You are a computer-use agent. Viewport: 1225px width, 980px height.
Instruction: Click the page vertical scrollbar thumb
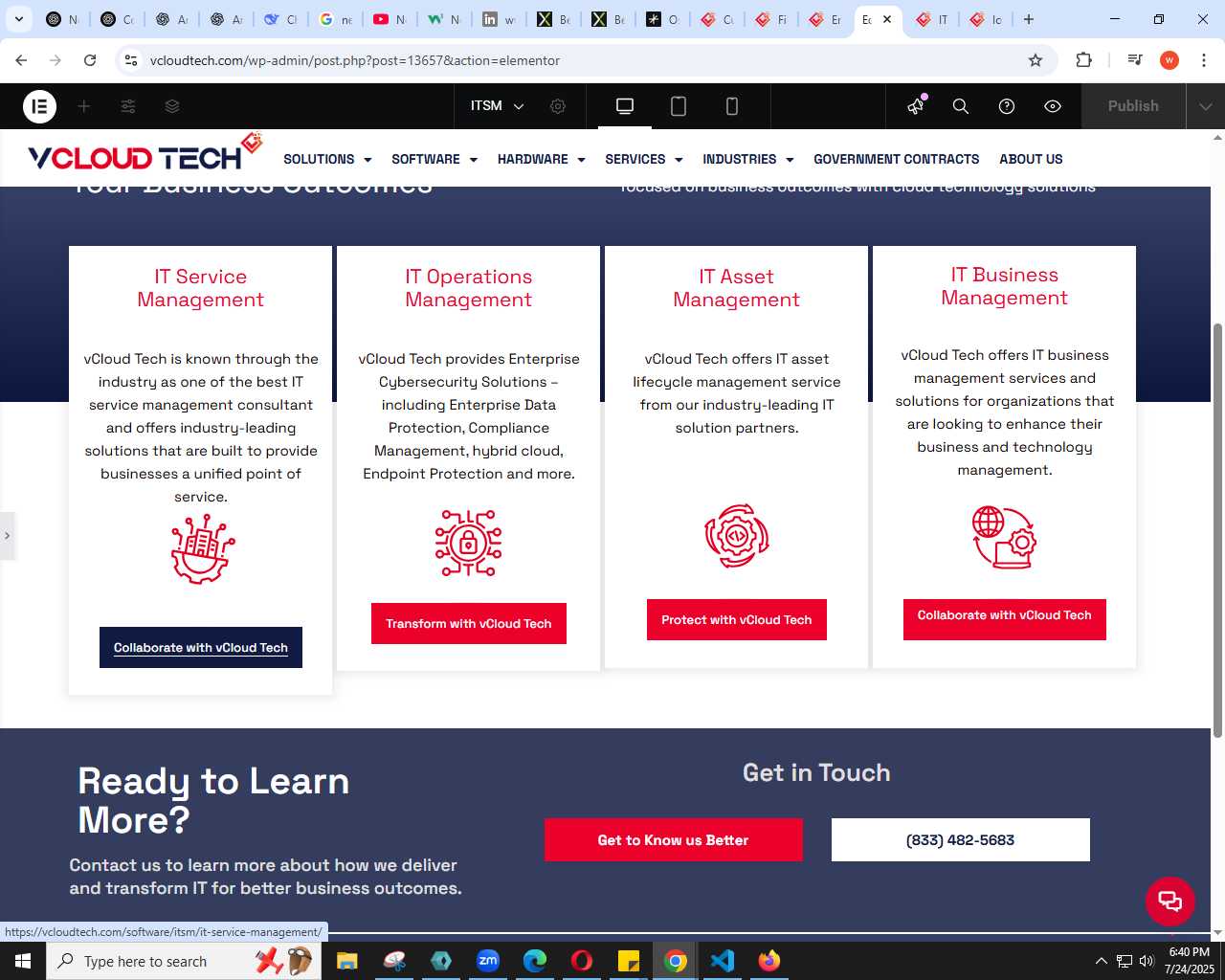(x=1217, y=531)
